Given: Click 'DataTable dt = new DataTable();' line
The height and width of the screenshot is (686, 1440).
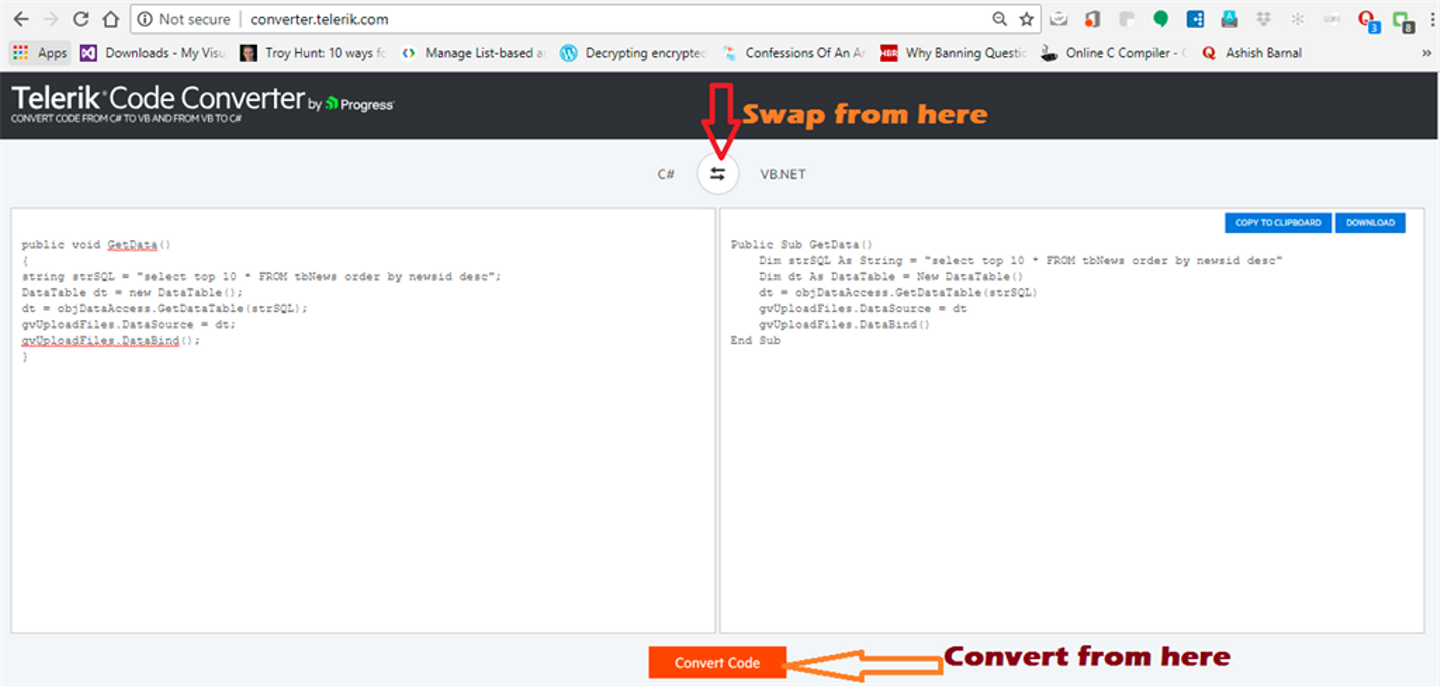Looking at the screenshot, I should 132,292.
